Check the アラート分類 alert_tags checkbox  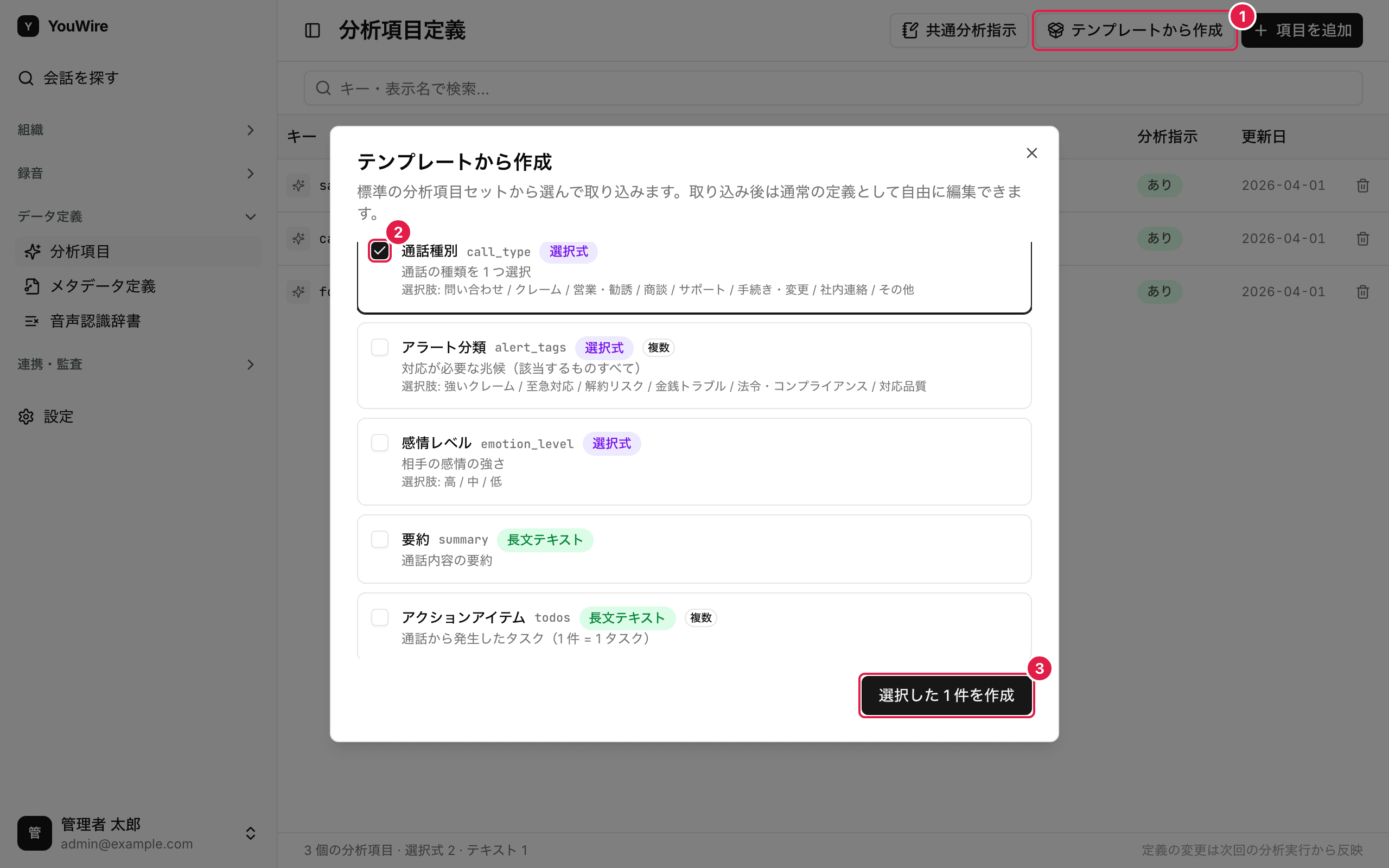(x=379, y=347)
